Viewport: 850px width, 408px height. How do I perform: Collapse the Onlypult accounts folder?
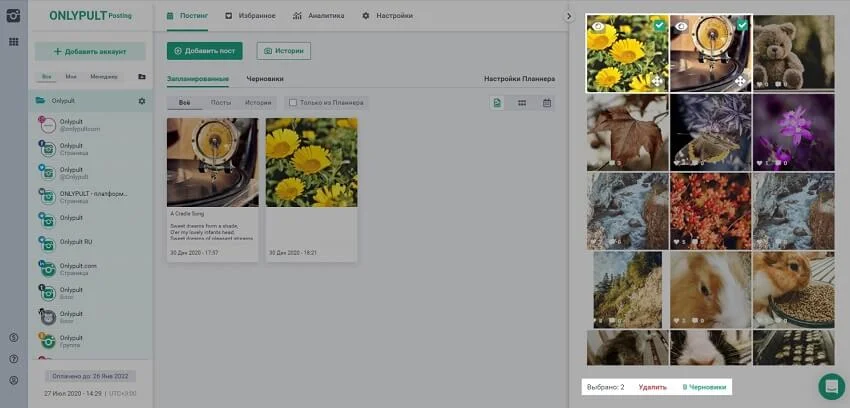tap(41, 101)
